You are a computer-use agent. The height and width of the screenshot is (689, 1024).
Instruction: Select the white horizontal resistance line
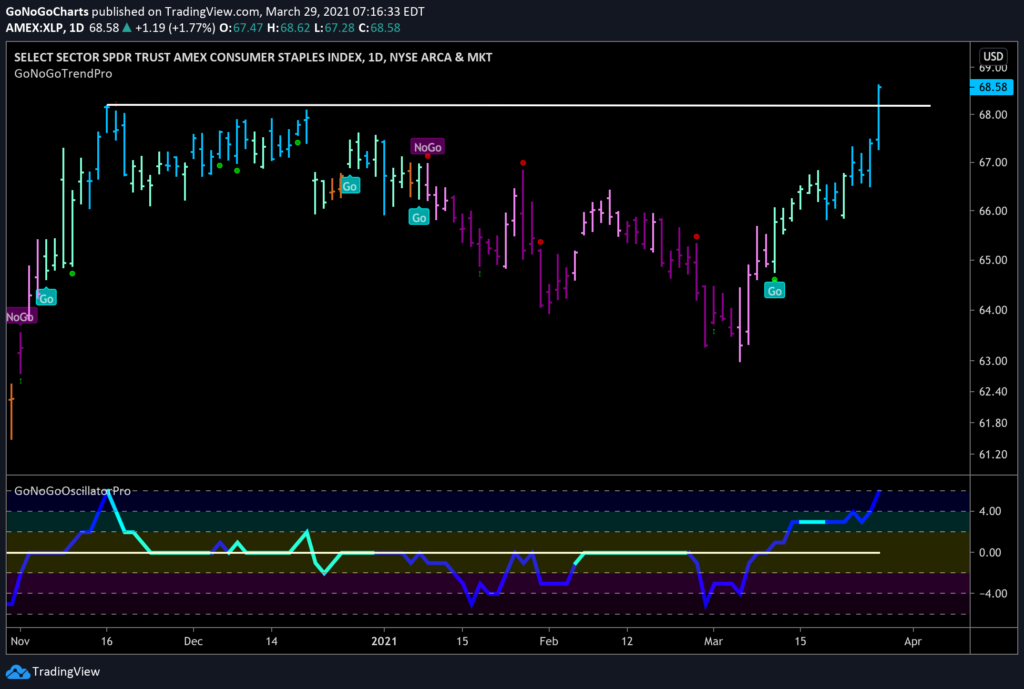(519, 105)
